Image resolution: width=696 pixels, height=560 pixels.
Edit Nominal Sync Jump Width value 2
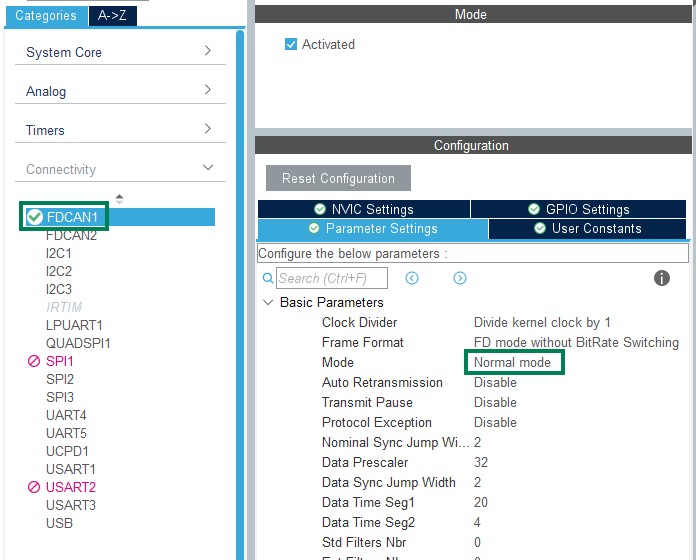point(477,442)
